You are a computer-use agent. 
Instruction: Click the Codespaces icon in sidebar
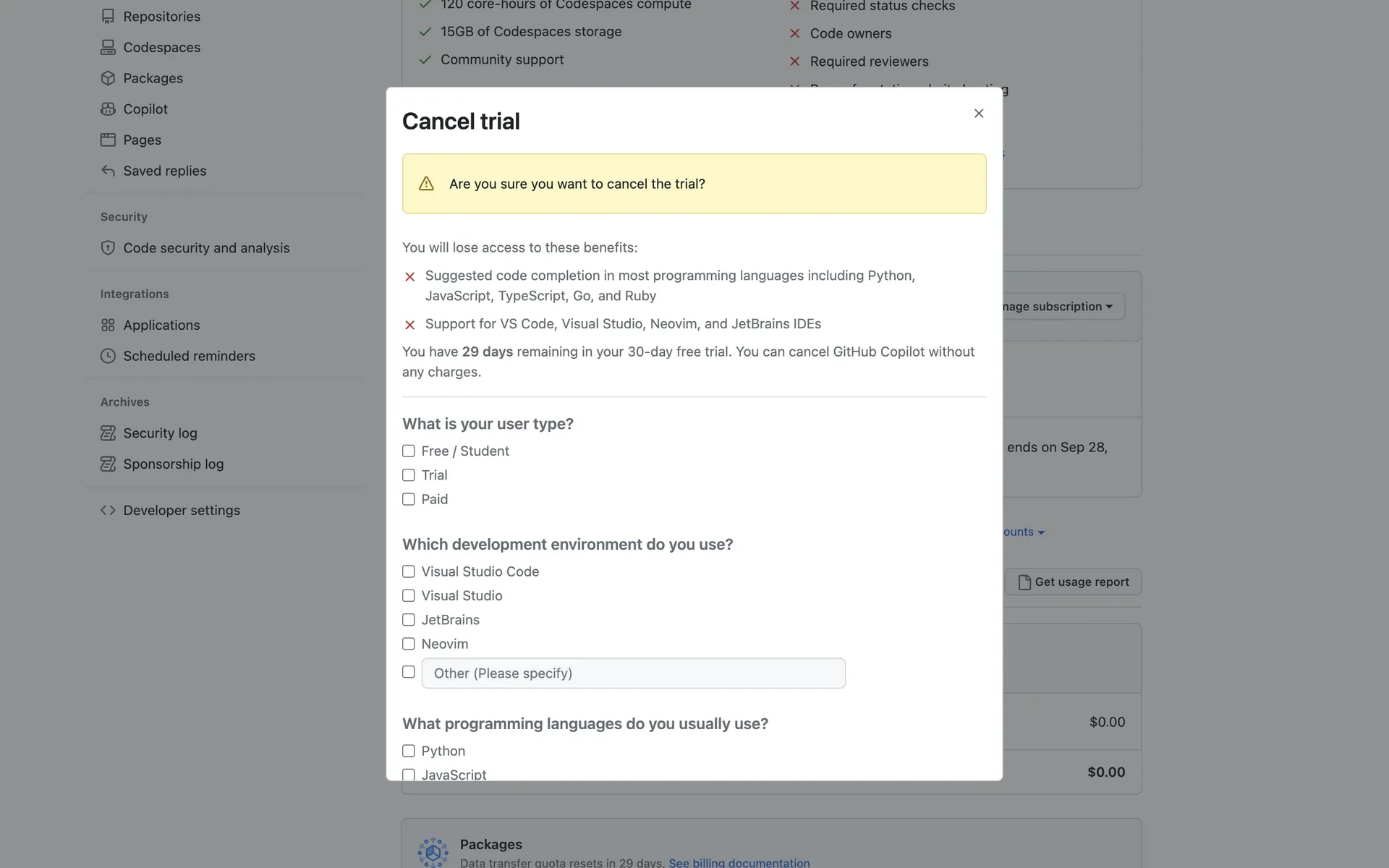point(108,47)
